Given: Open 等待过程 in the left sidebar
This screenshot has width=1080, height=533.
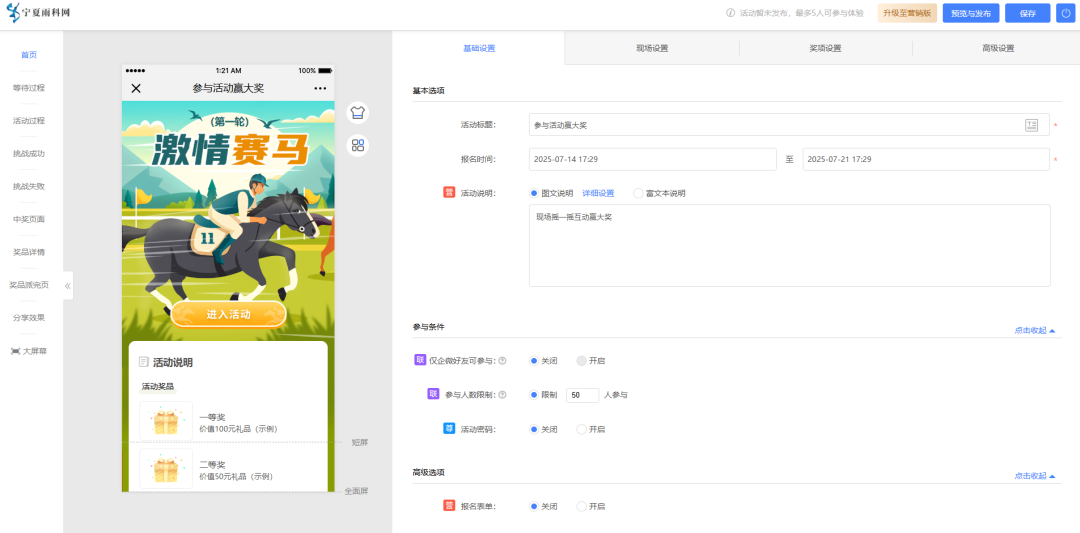Looking at the screenshot, I should (29, 88).
